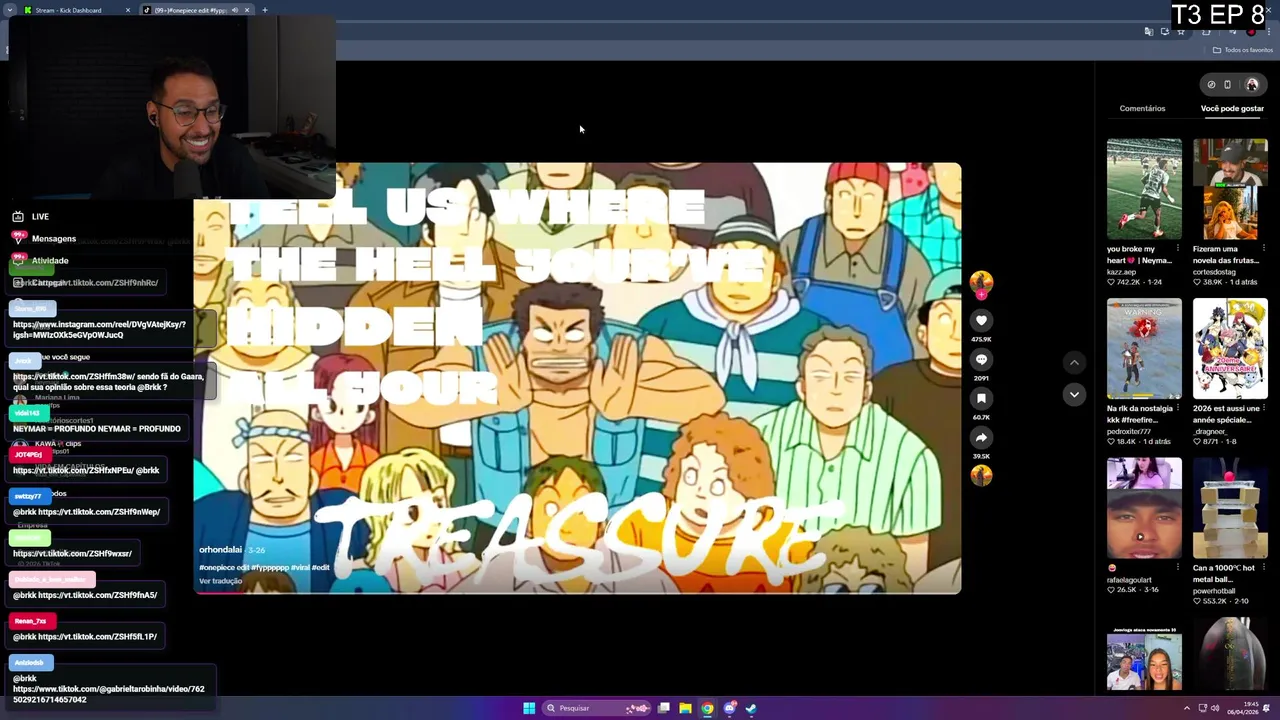Screen dimensions: 1280x720
Task: Show hidden system tray icons
Action: tap(1187, 708)
